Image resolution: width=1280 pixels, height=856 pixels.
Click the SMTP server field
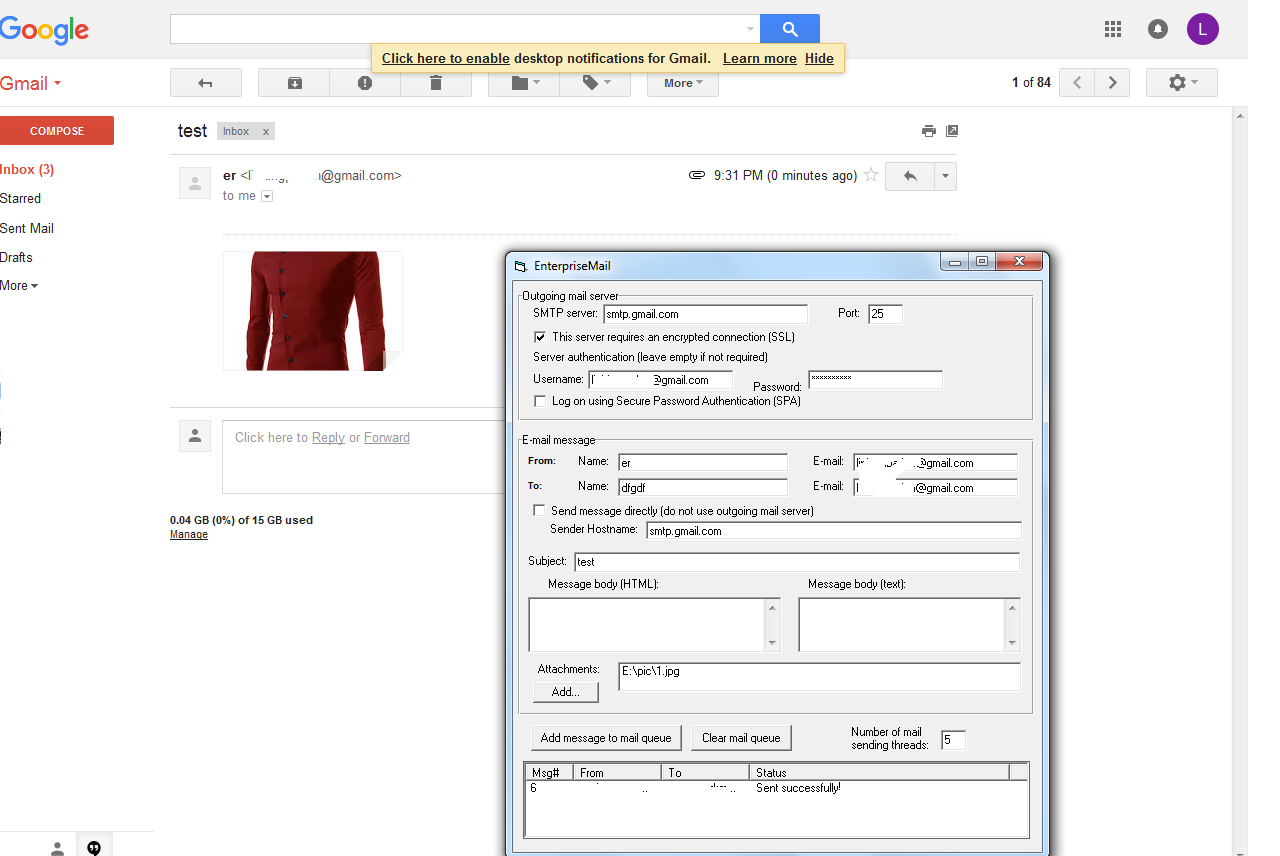[x=705, y=314]
